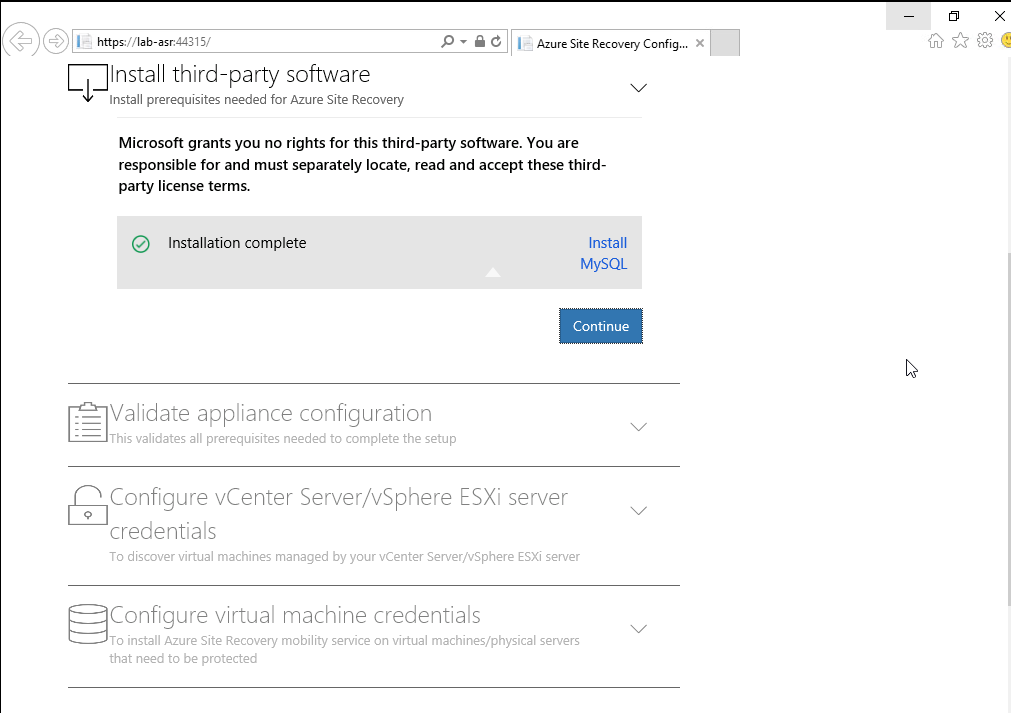Click the security lock icon in address bar
Viewport: 1011px width, 713px height.
tap(480, 41)
